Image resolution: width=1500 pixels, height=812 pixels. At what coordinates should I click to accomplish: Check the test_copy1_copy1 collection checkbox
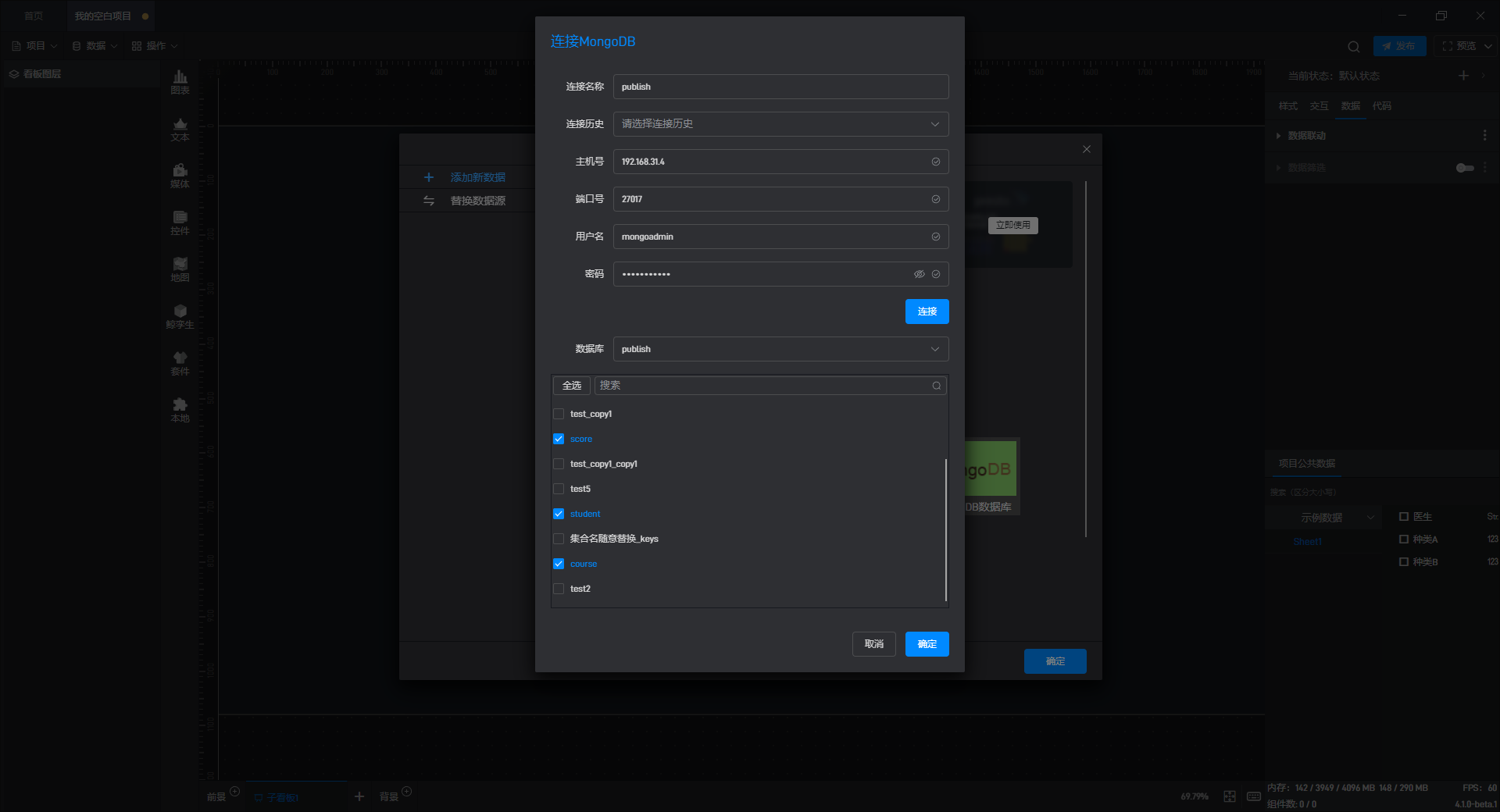coord(559,464)
